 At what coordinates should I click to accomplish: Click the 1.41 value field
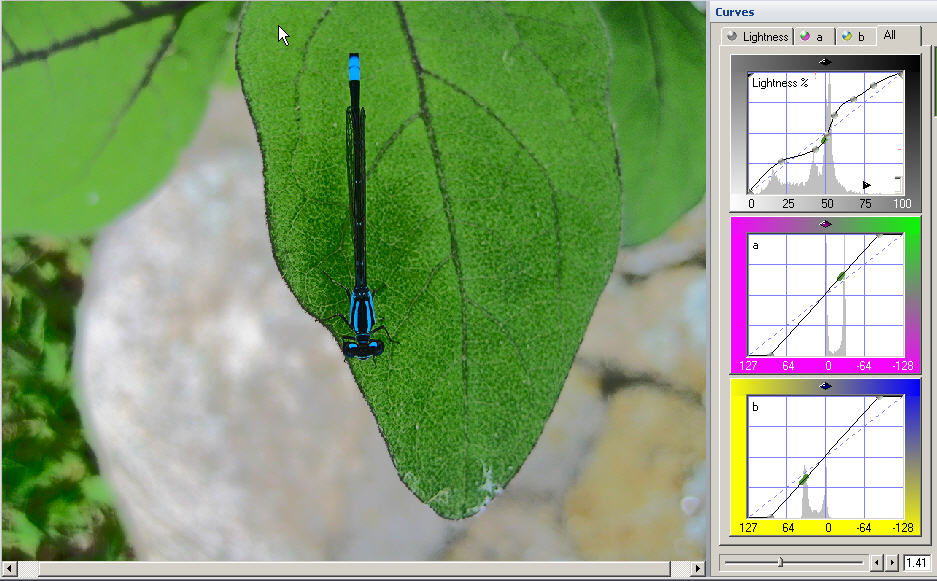(x=916, y=562)
